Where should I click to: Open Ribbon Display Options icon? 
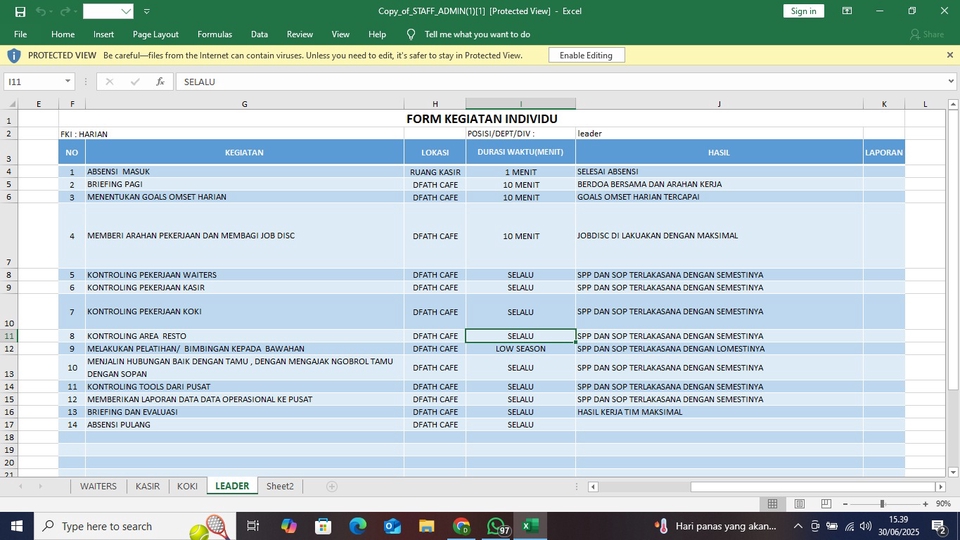tap(847, 11)
